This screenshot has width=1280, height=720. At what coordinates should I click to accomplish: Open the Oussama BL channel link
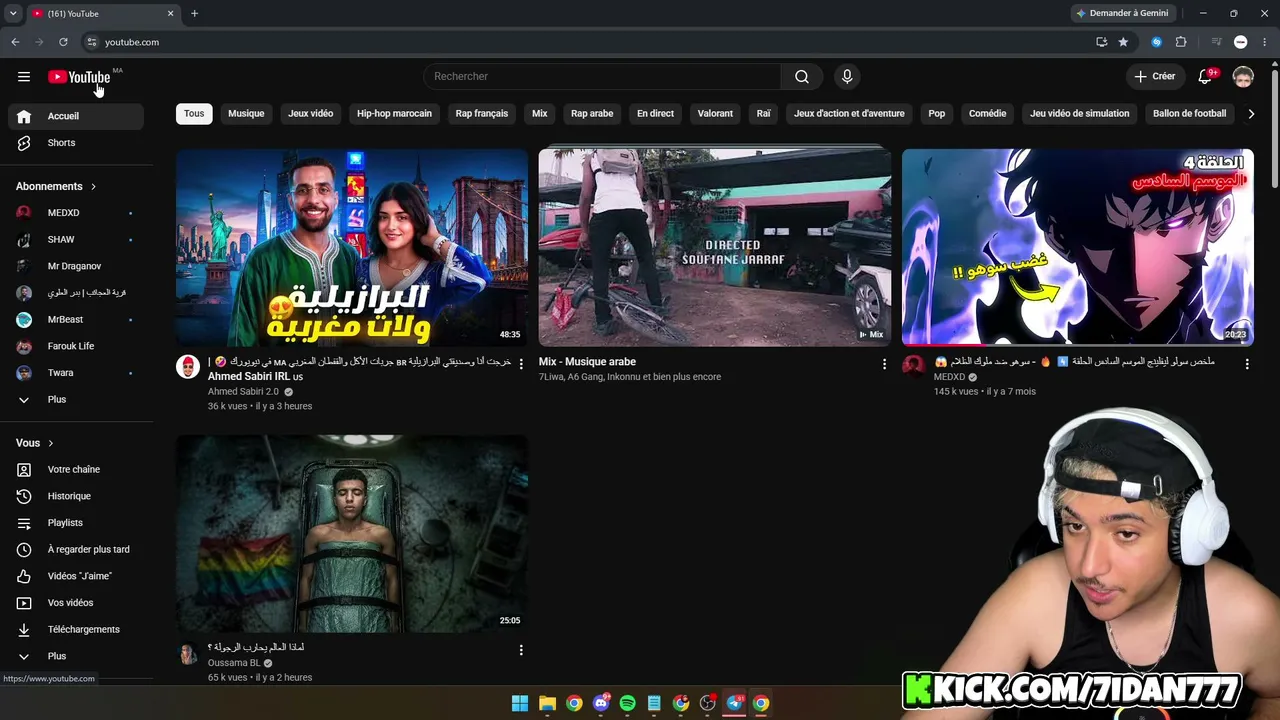tap(234, 663)
